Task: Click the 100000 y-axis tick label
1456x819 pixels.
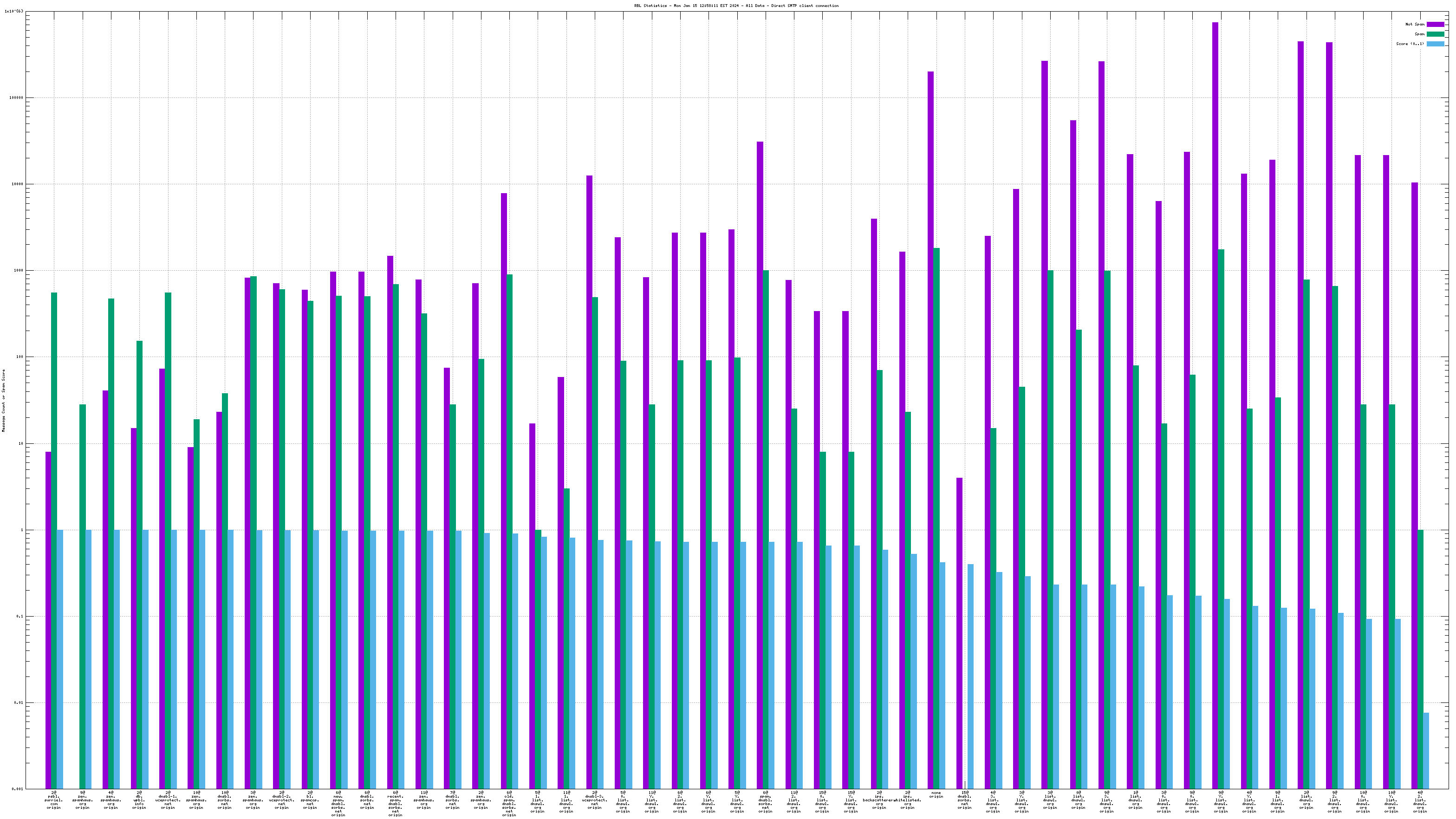Action: click(x=15, y=98)
